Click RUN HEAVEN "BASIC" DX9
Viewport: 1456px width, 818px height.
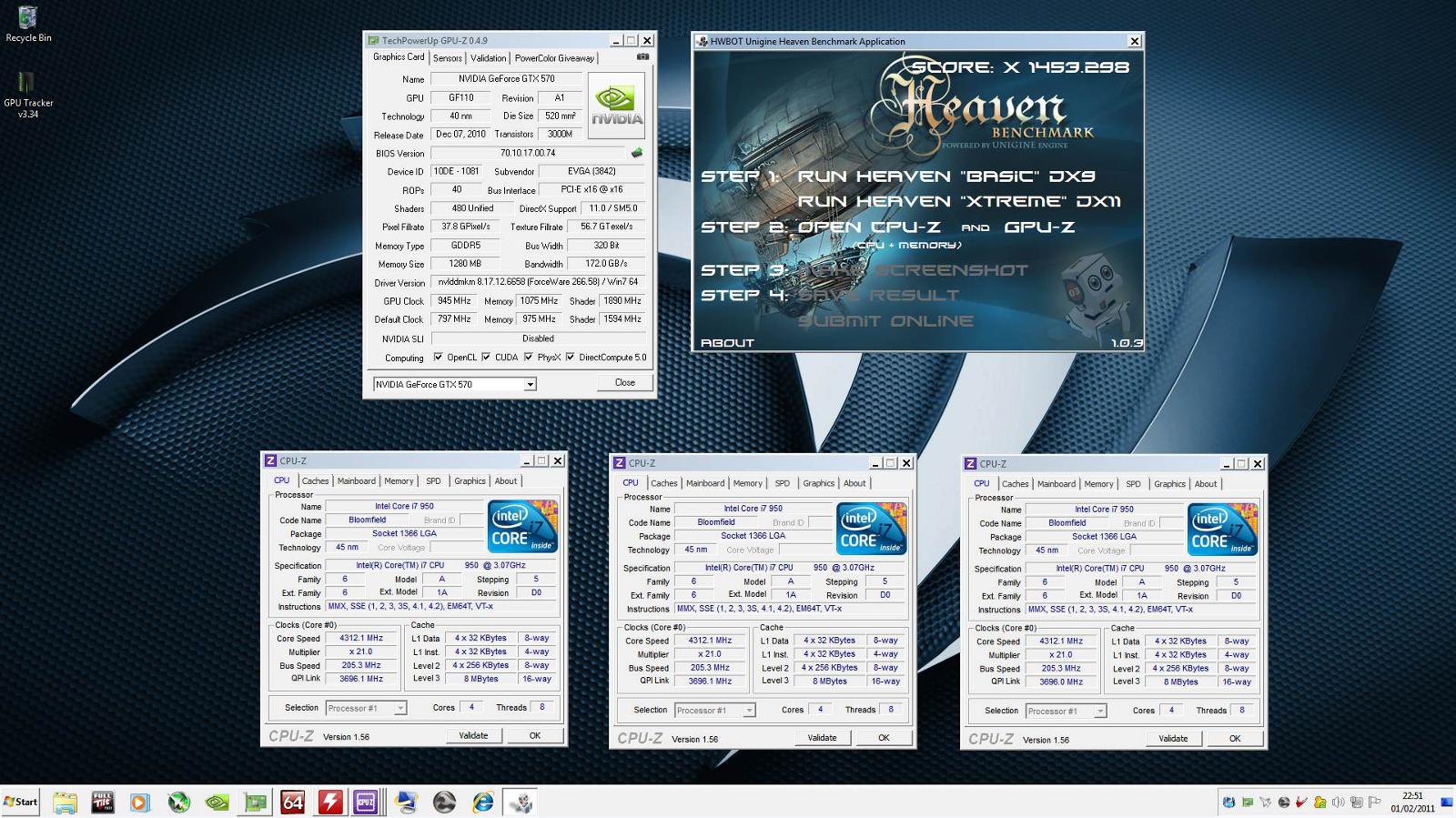point(946,177)
